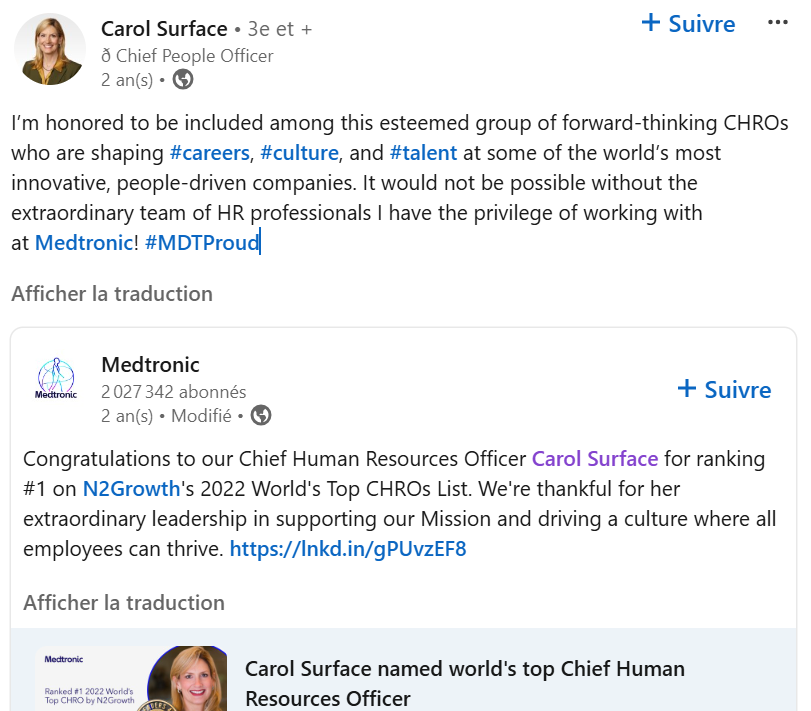The width and height of the screenshot is (811, 711).
Task: Click the globe icon in Medtronic's post
Action: pyautogui.click(x=260, y=415)
